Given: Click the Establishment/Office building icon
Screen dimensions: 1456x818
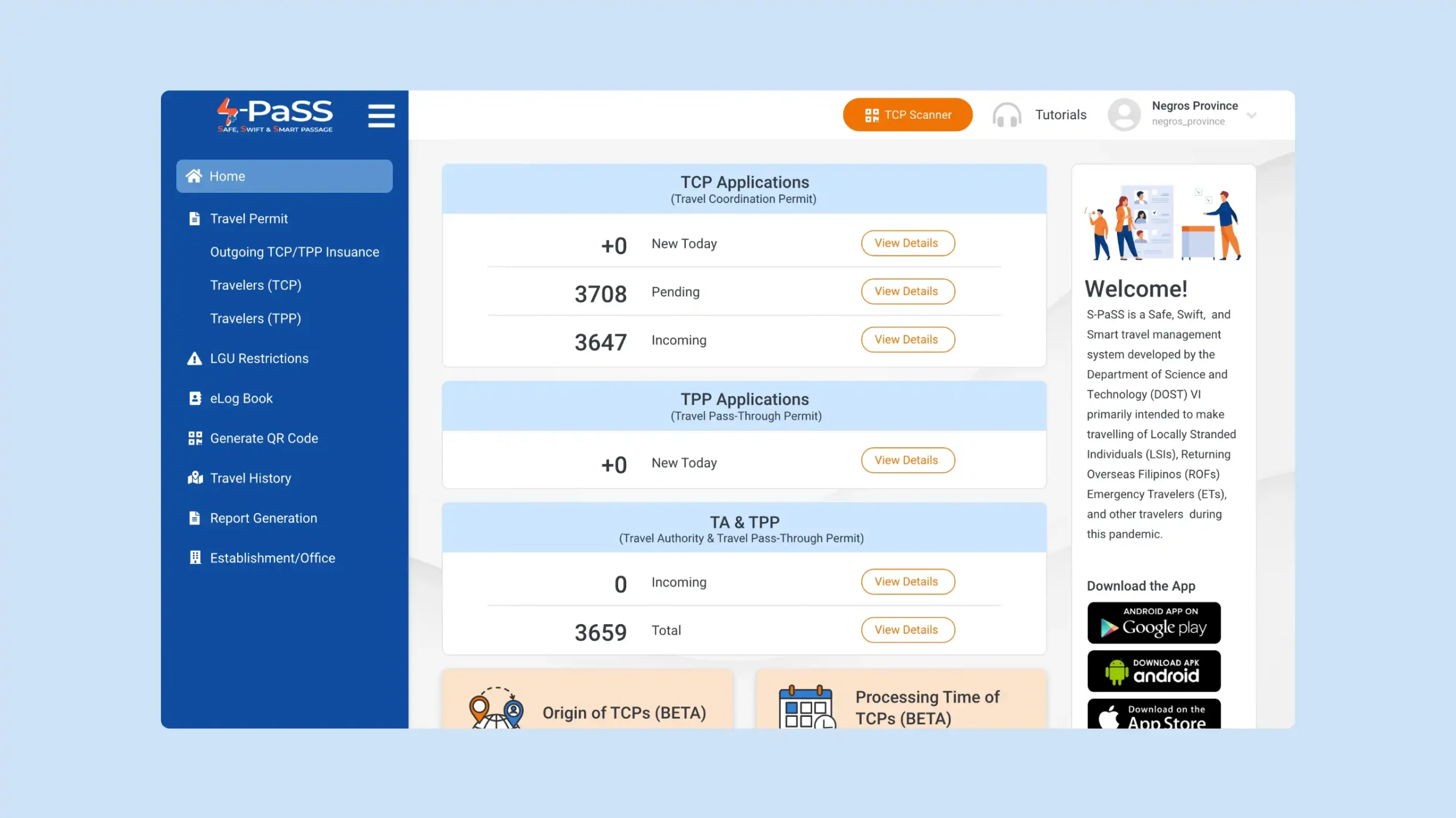Looking at the screenshot, I should (x=195, y=558).
